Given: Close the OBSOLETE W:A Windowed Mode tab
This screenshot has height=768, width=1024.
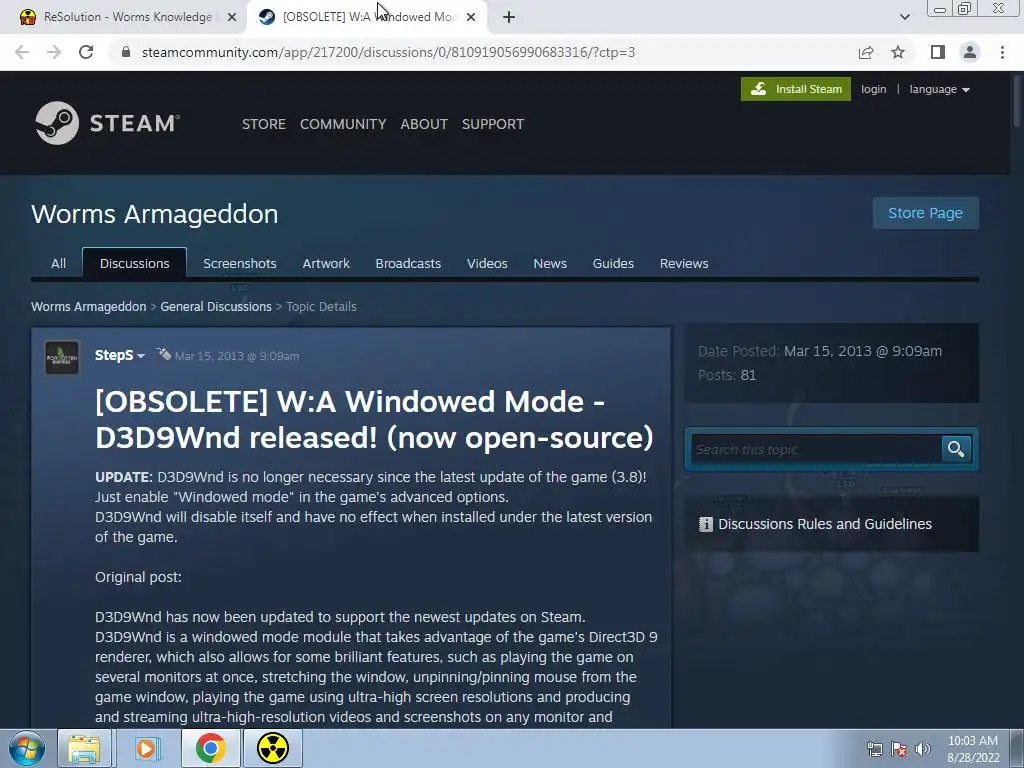Looking at the screenshot, I should pyautogui.click(x=471, y=17).
